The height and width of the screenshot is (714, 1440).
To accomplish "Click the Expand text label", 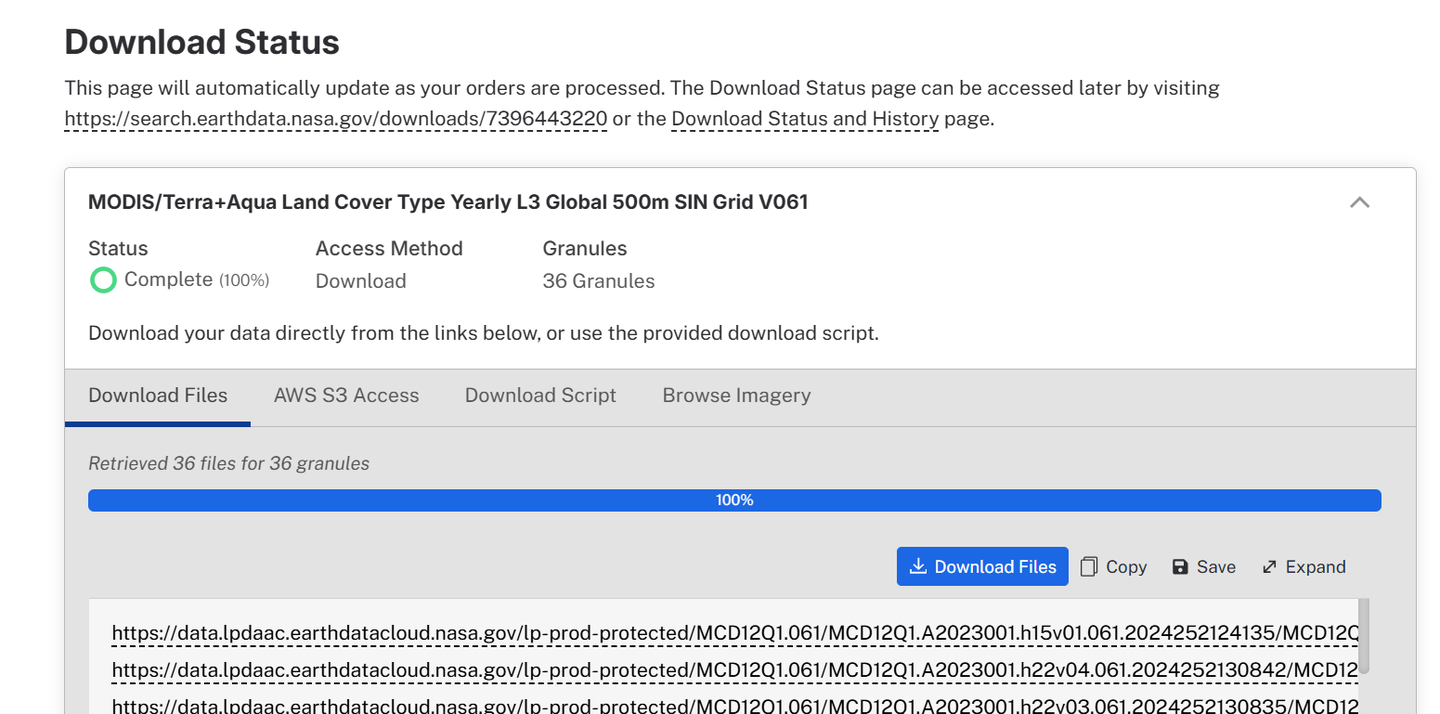I will pos(1315,567).
